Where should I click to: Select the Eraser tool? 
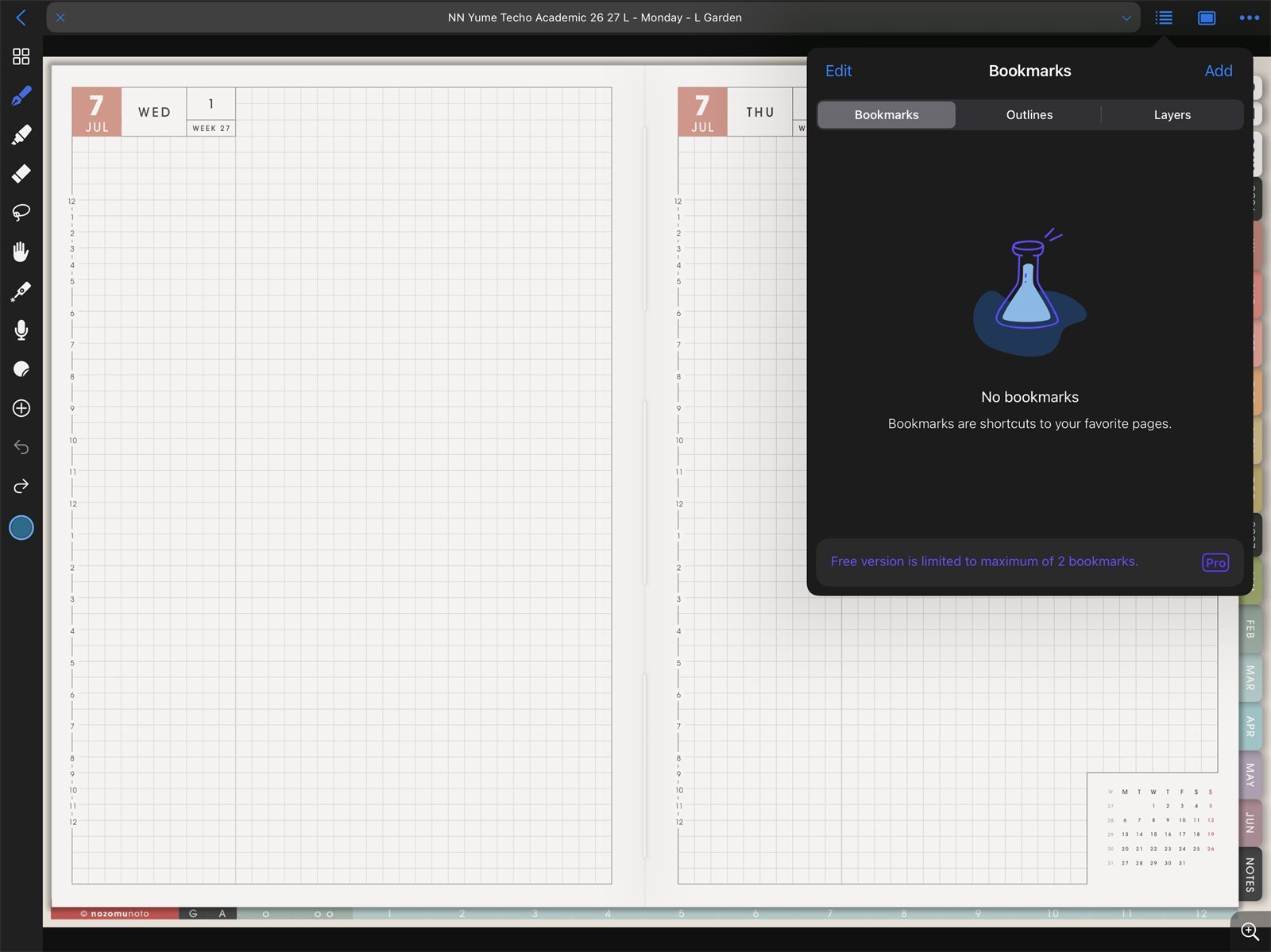pyautogui.click(x=21, y=173)
